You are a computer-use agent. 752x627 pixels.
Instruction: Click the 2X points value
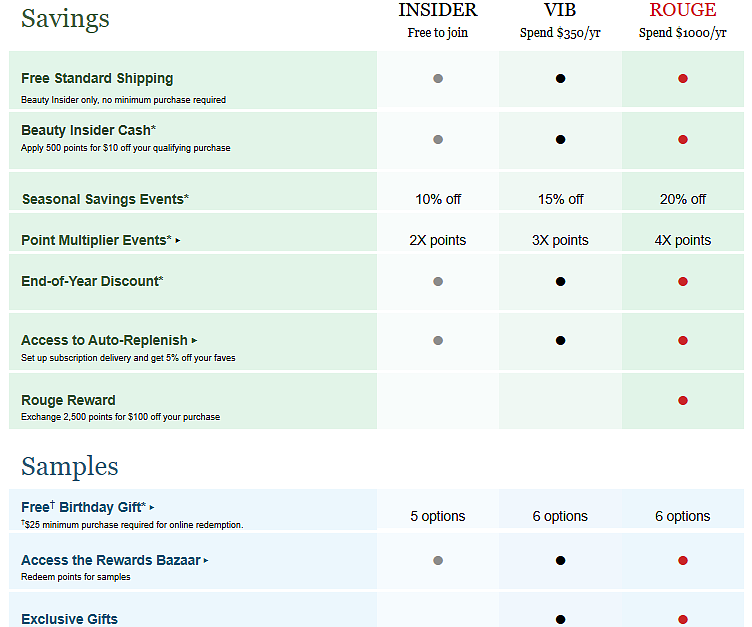pyautogui.click(x=437, y=240)
